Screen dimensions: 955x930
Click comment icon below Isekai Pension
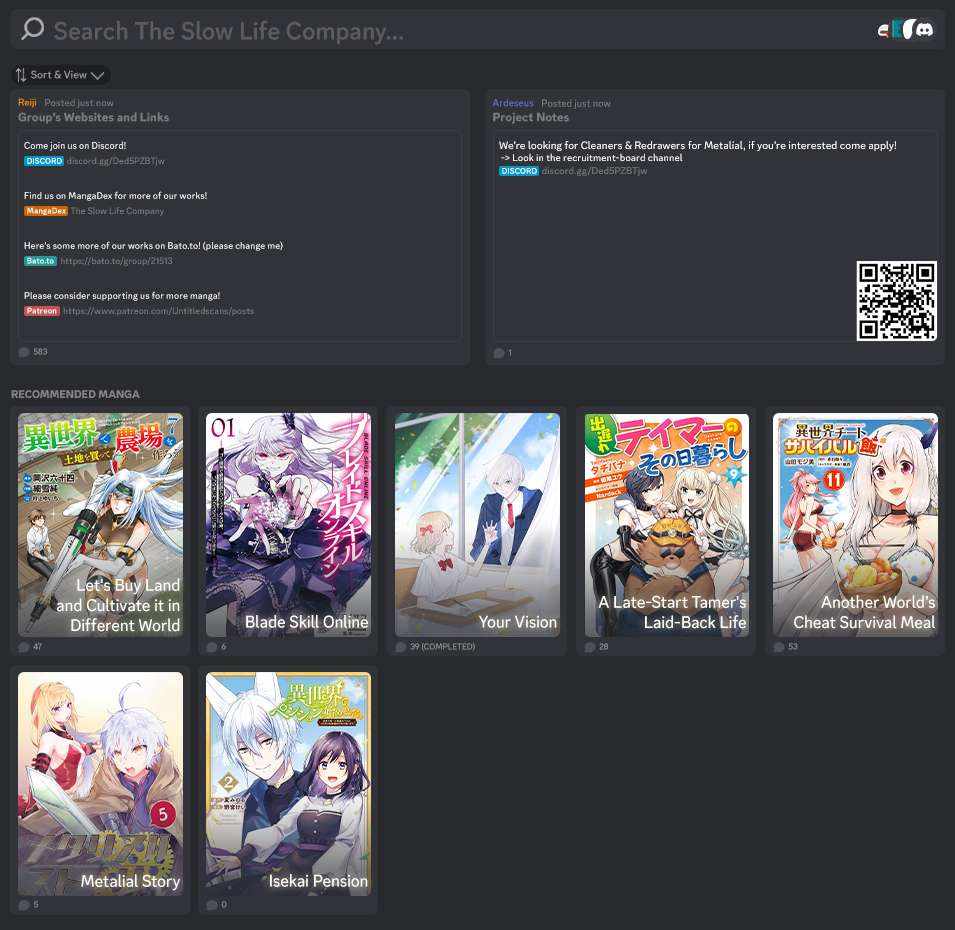pyautogui.click(x=212, y=905)
